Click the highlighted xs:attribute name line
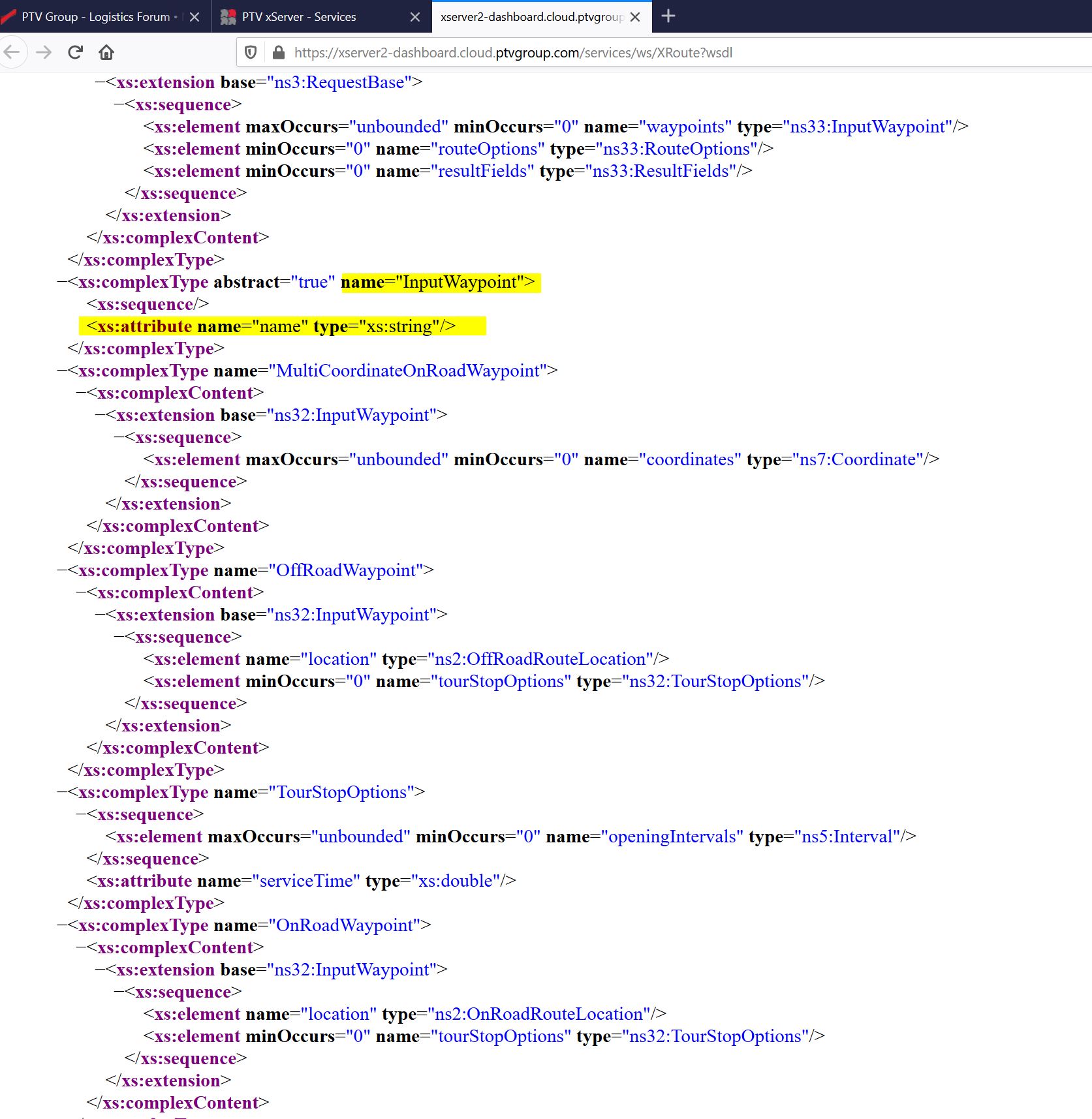Image resolution: width=1092 pixels, height=1119 pixels. click(271, 326)
